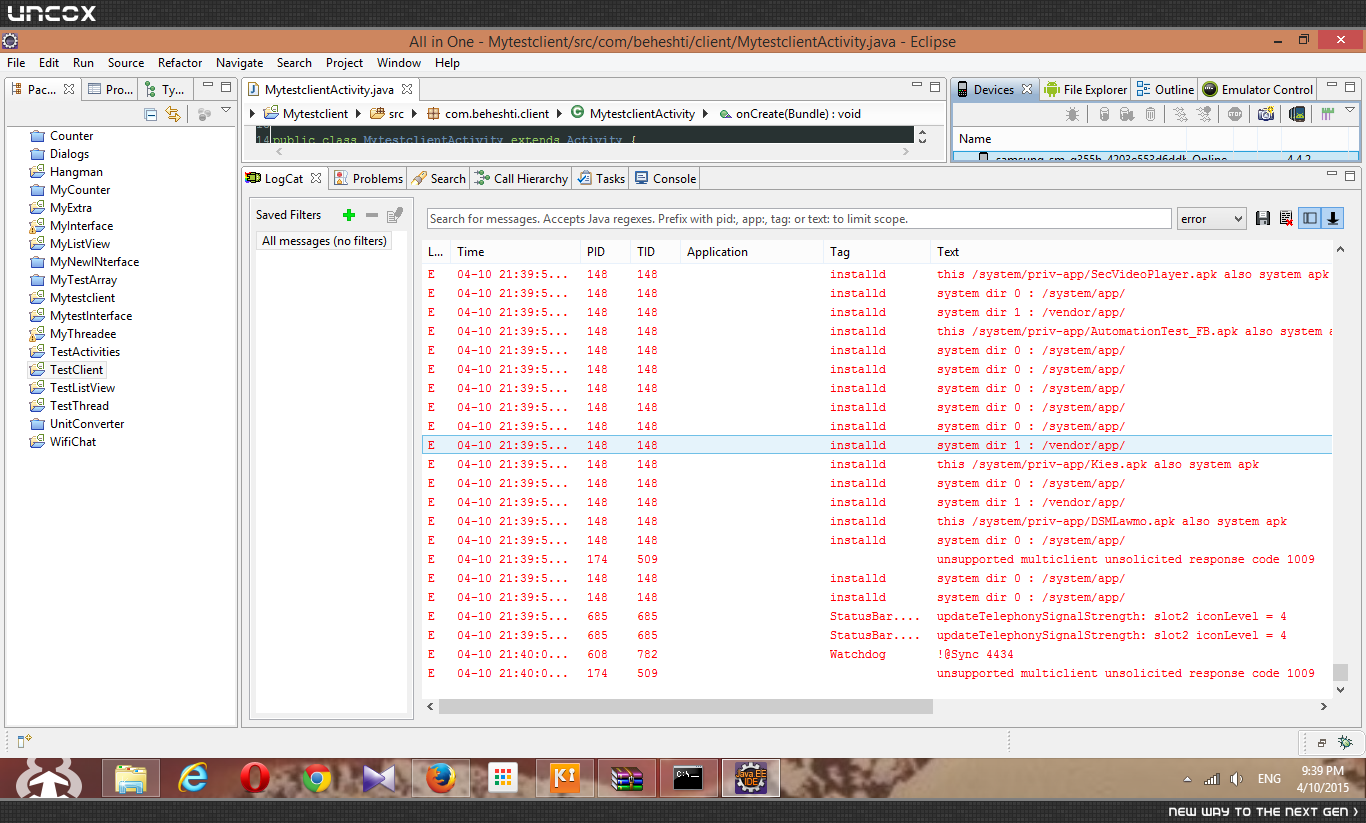Open the Refactor menu
This screenshot has height=823, width=1366.
tap(180, 63)
